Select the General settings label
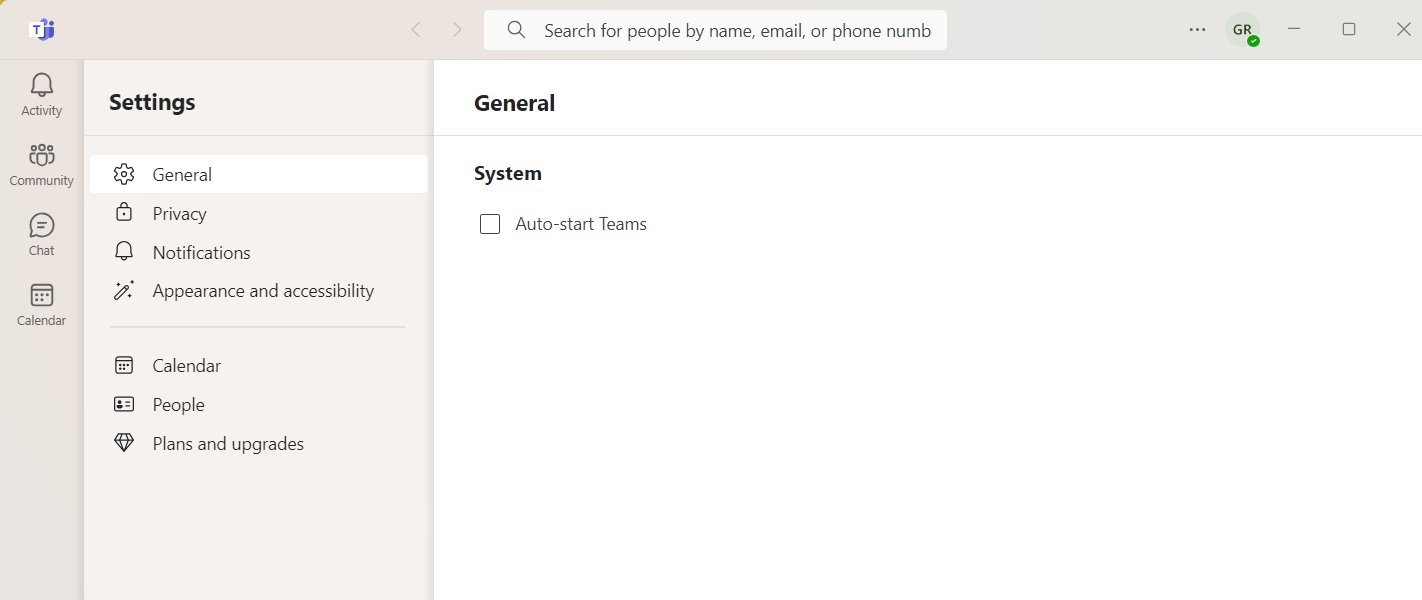1422x600 pixels. point(182,174)
